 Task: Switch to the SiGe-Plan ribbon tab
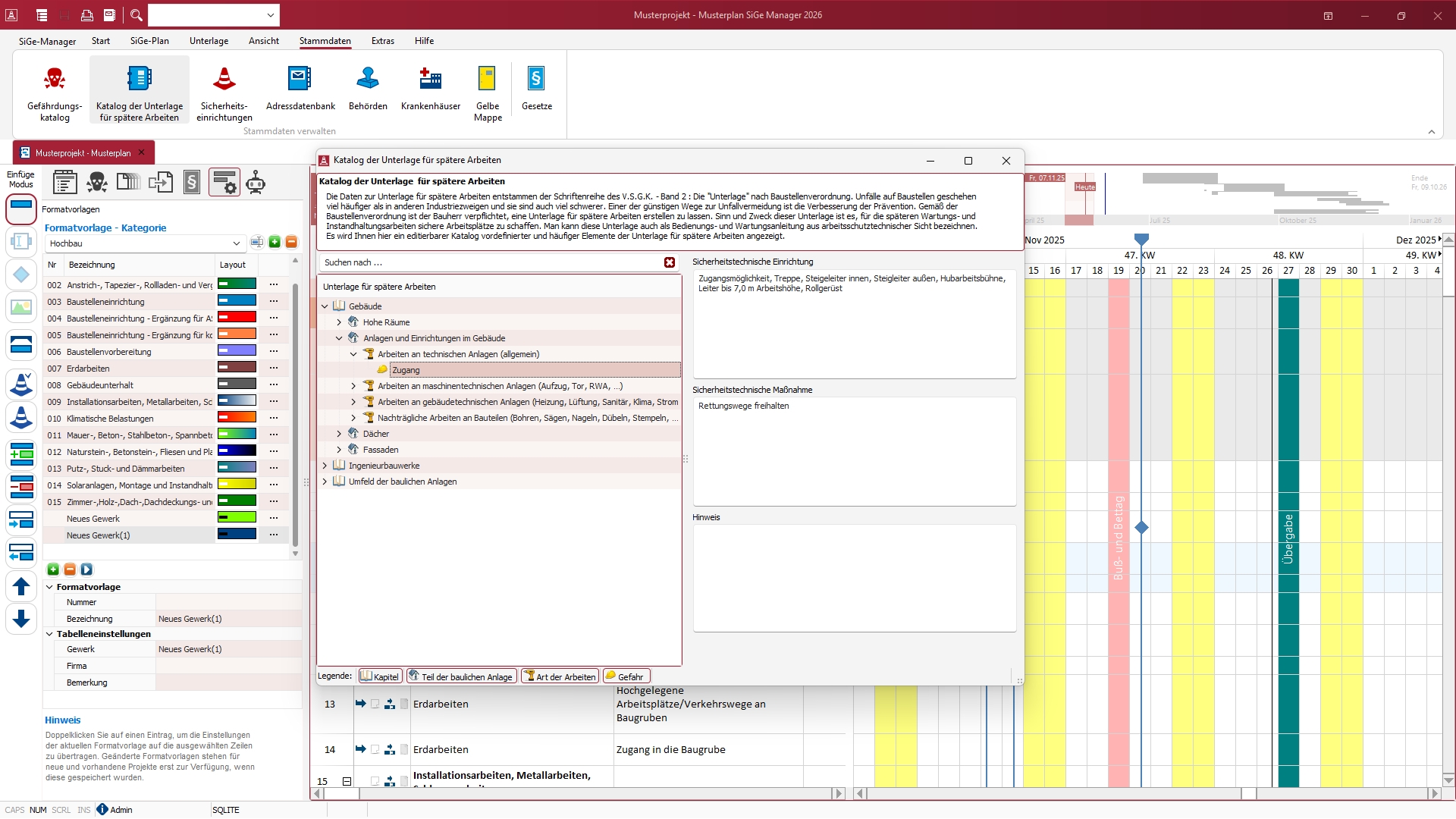click(x=149, y=41)
